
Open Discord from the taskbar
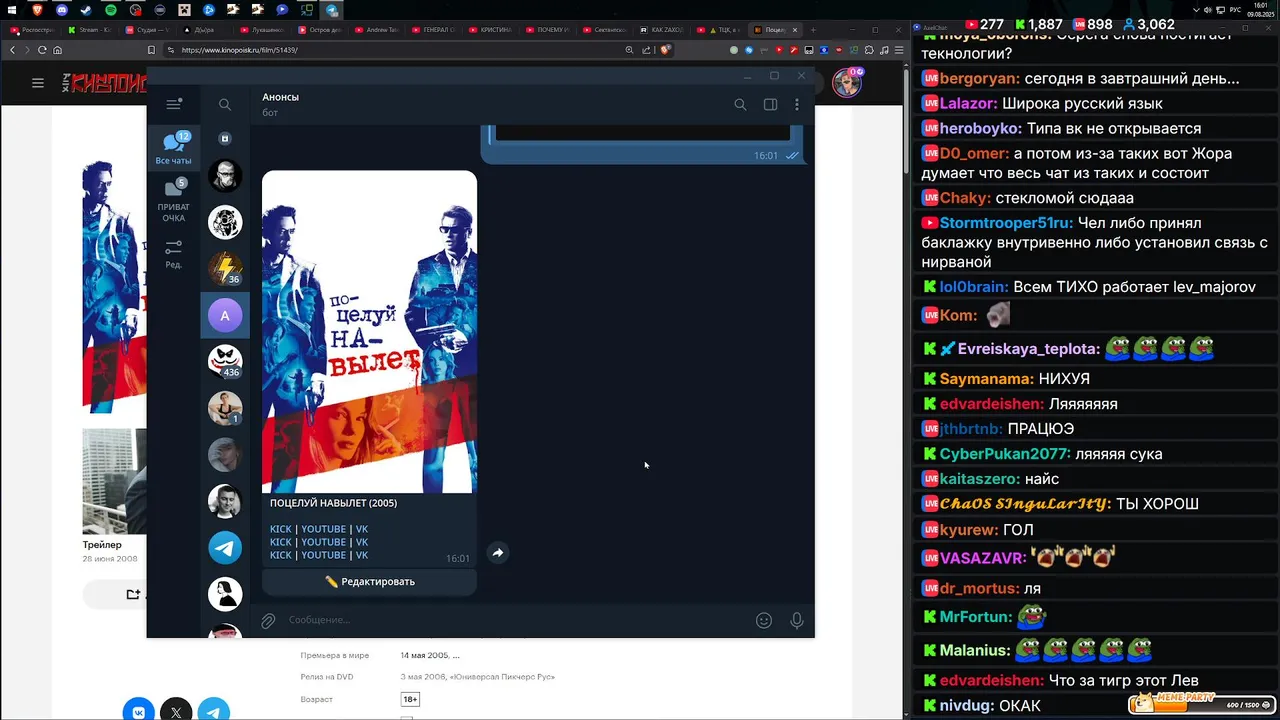(62, 10)
